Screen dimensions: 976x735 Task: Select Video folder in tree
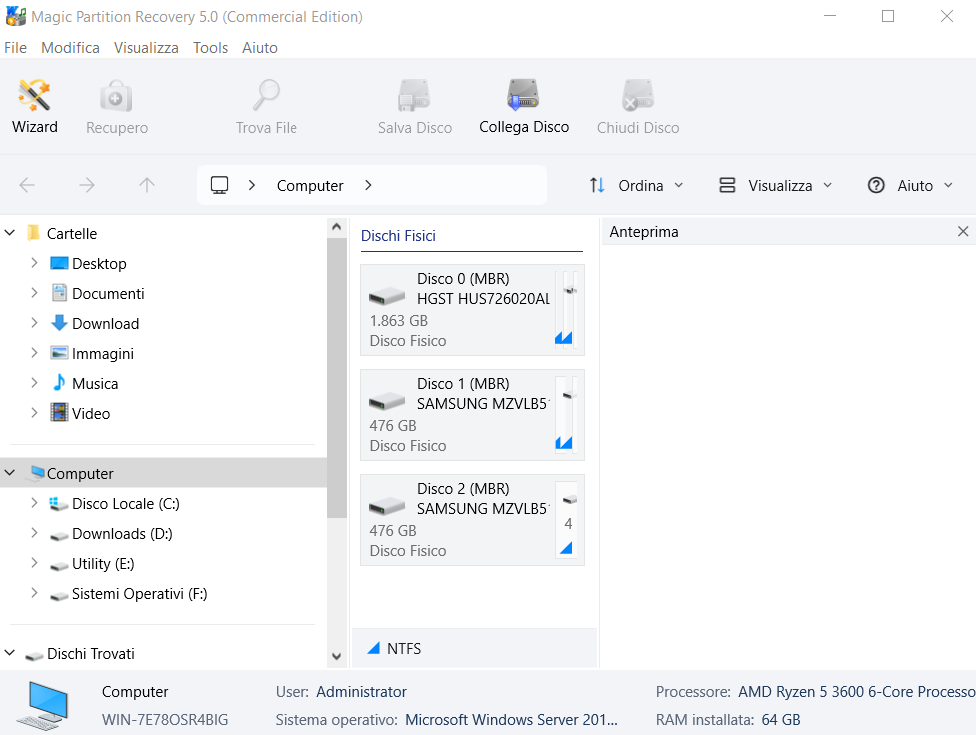[x=91, y=413]
